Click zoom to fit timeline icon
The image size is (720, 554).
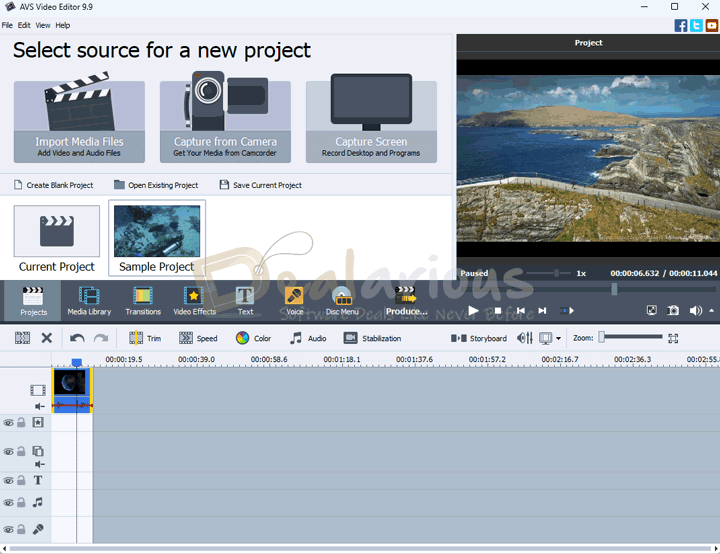coord(673,339)
